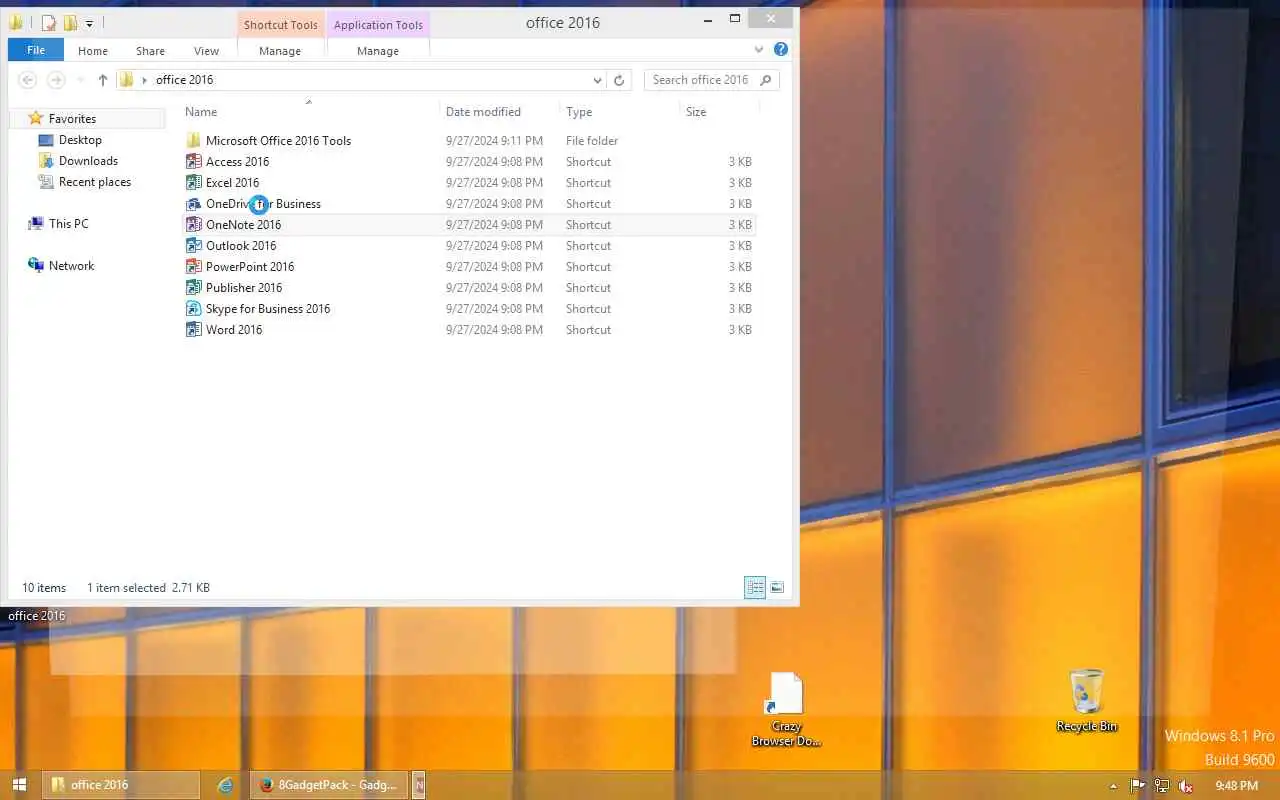1280x800 pixels.
Task: Click the office 2016 taskbar button
Action: 120,785
